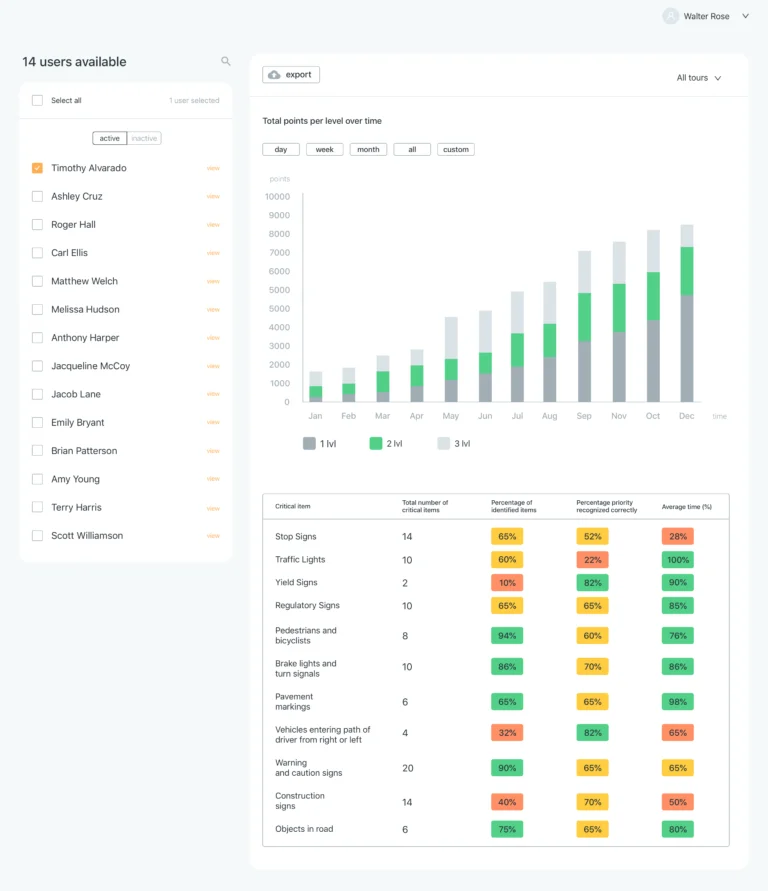Expand the Walter Rose account menu arrow
Image resolution: width=768 pixels, height=891 pixels.
[x=745, y=16]
